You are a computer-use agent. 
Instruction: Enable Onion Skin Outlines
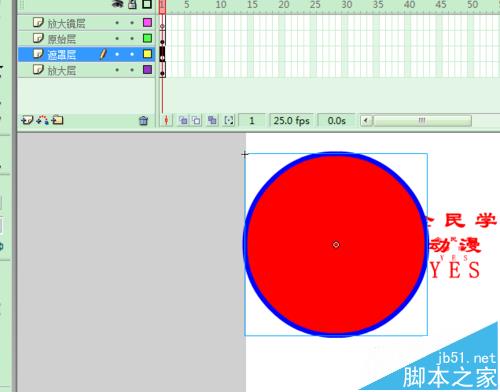pyautogui.click(x=196, y=120)
